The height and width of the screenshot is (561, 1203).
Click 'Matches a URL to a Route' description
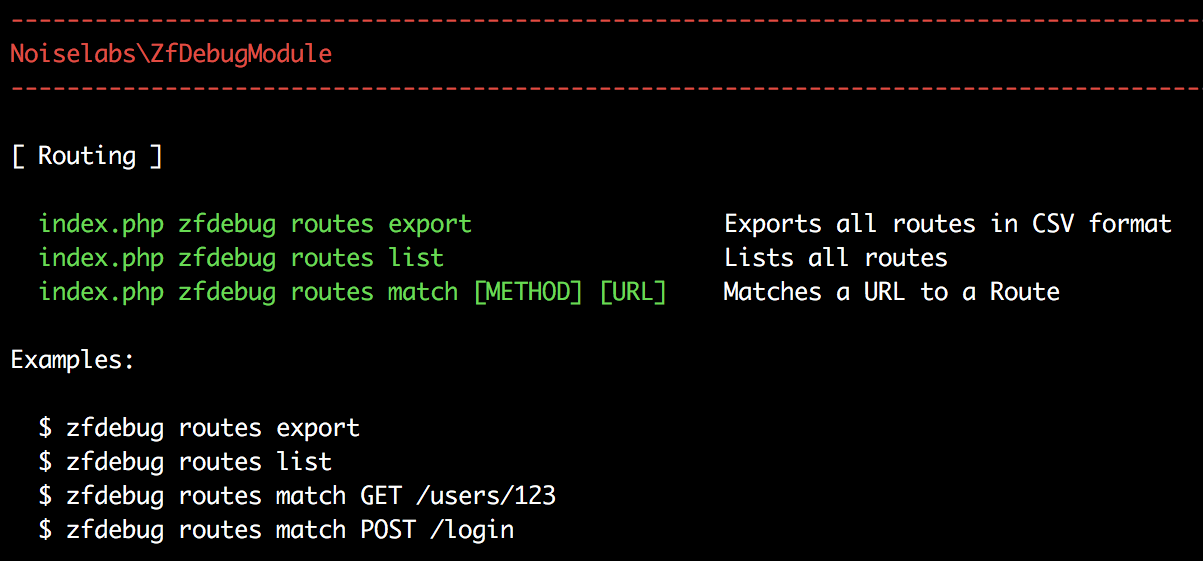pyautogui.click(x=891, y=292)
